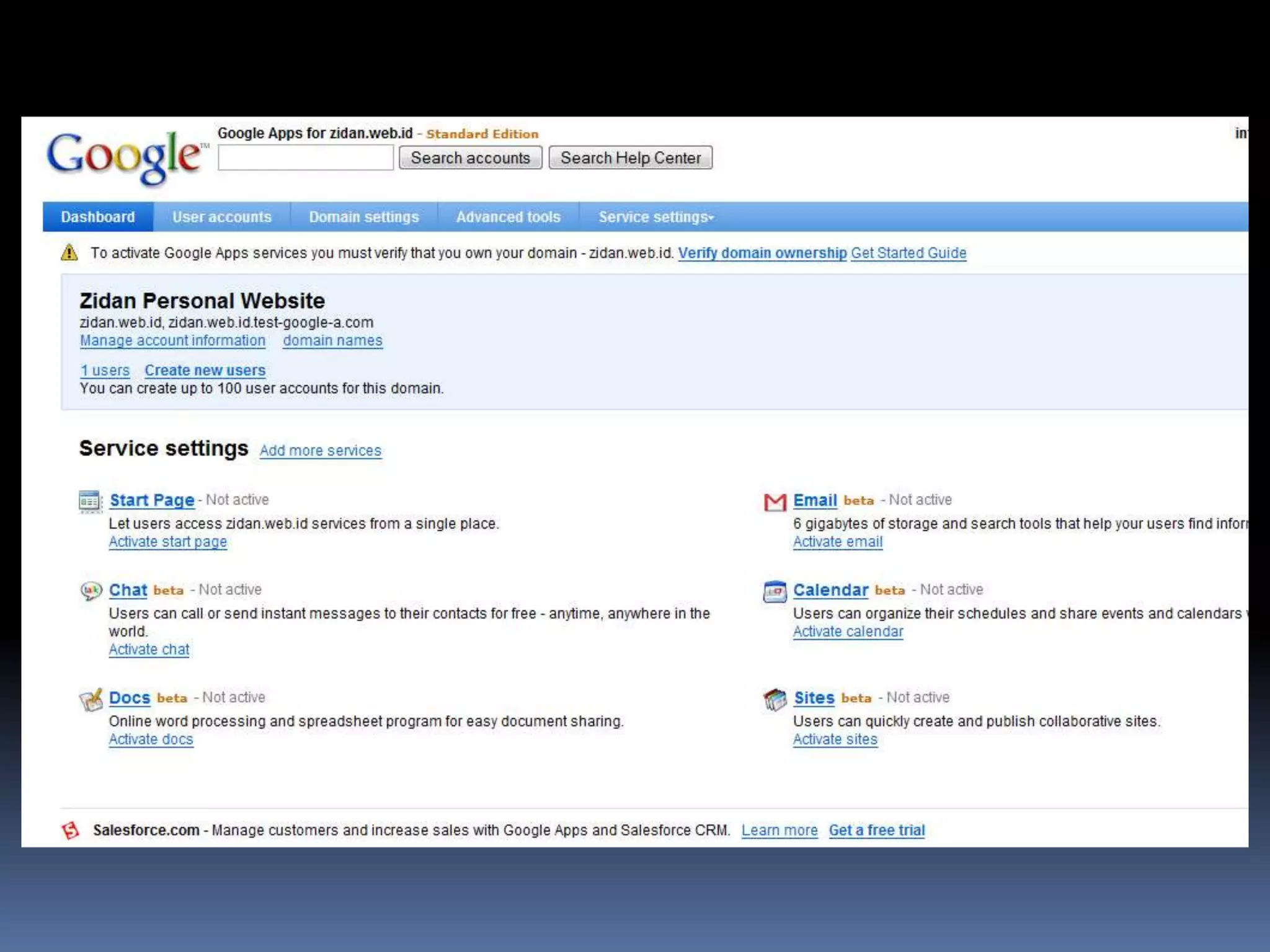Click the Activate chat link

pos(149,650)
